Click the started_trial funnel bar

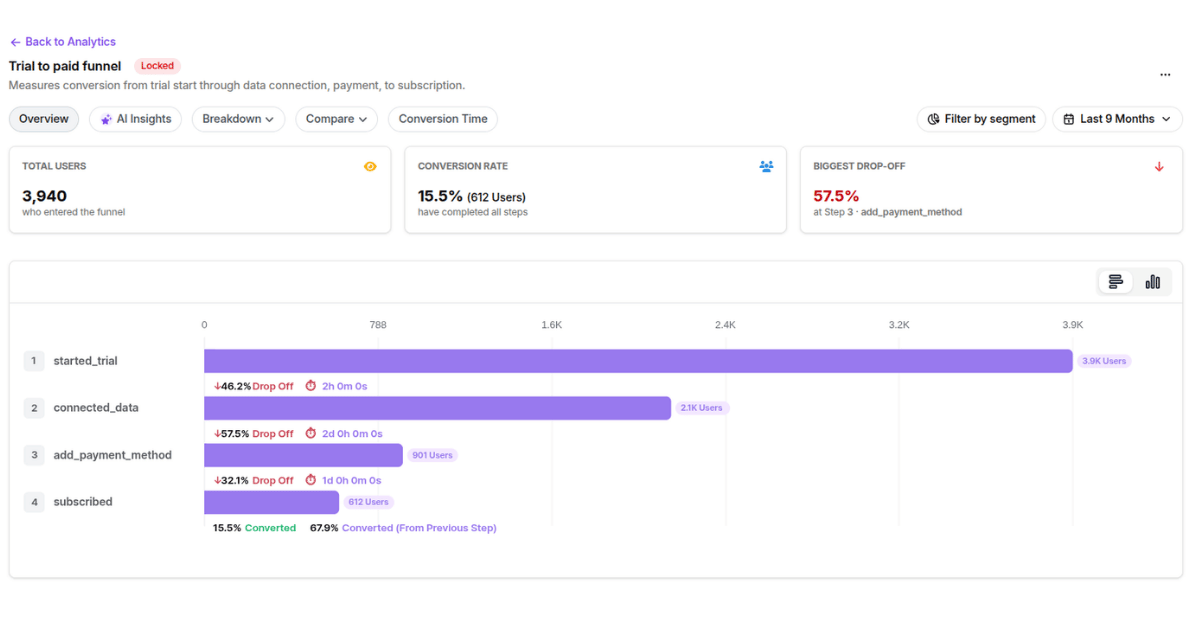(638, 361)
